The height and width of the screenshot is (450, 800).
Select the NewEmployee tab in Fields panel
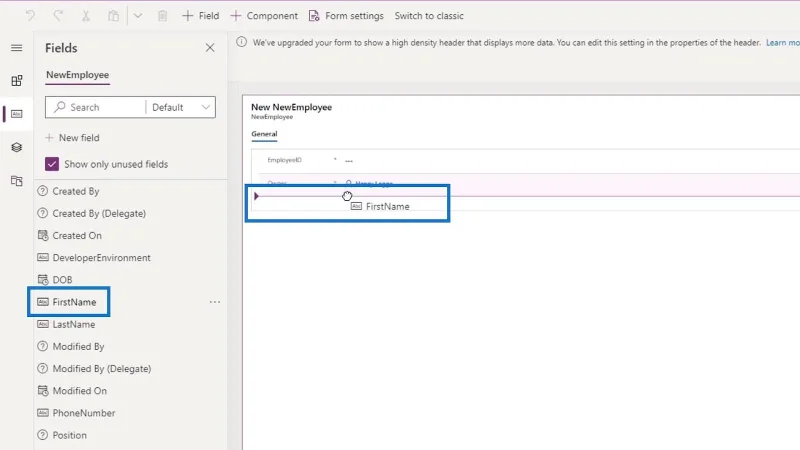pyautogui.click(x=78, y=75)
